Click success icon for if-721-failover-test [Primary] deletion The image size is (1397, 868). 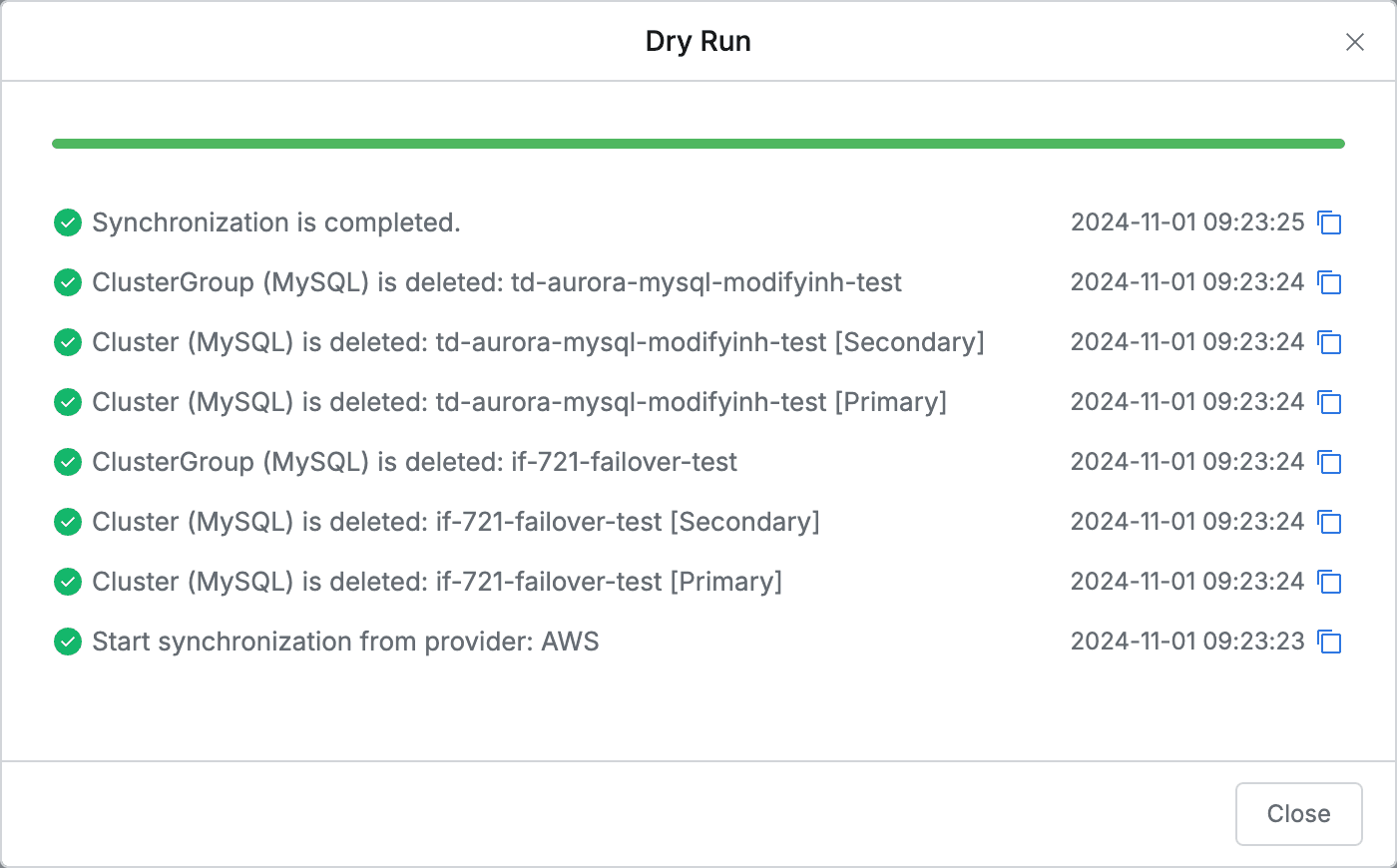68,582
